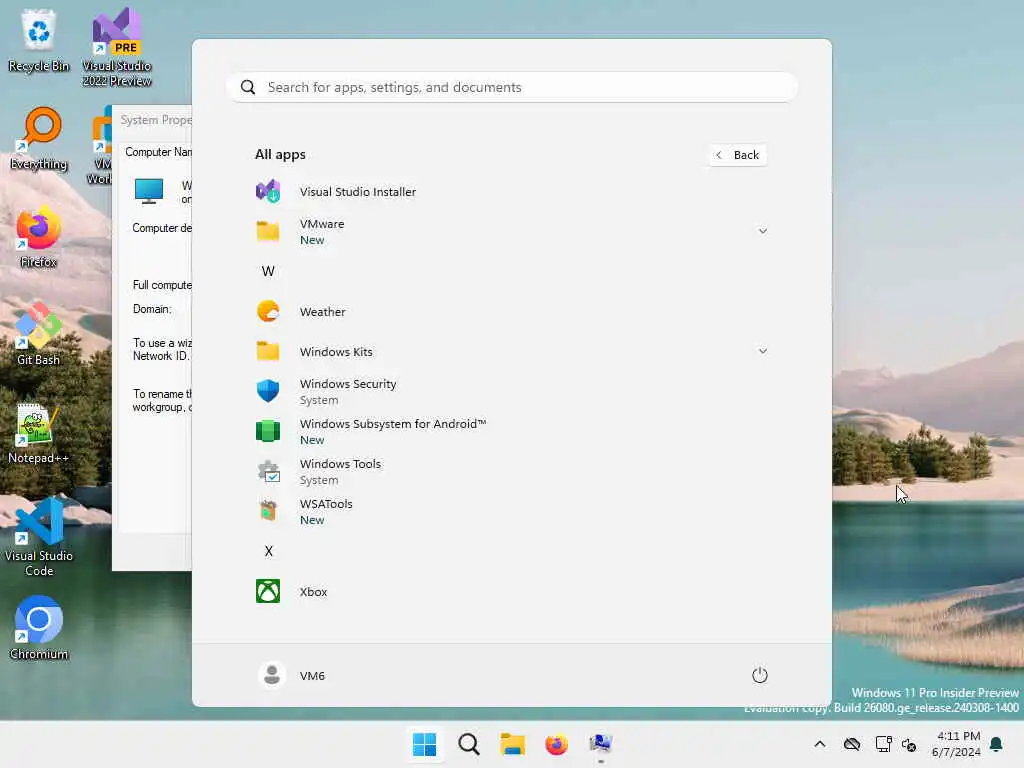The image size is (1024, 768).
Task: Select the Git Bash desktop shortcut
Action: tap(39, 334)
